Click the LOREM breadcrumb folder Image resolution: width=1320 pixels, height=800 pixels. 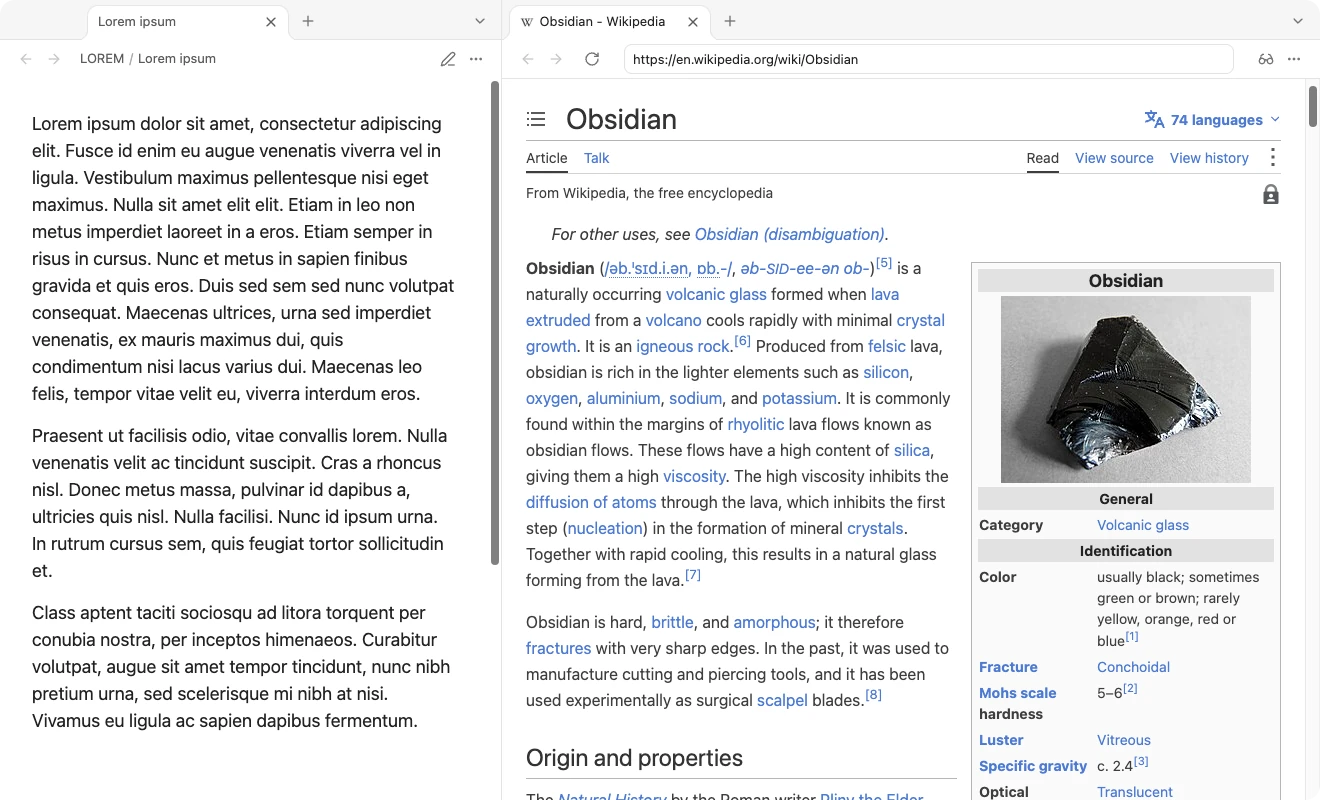[102, 59]
